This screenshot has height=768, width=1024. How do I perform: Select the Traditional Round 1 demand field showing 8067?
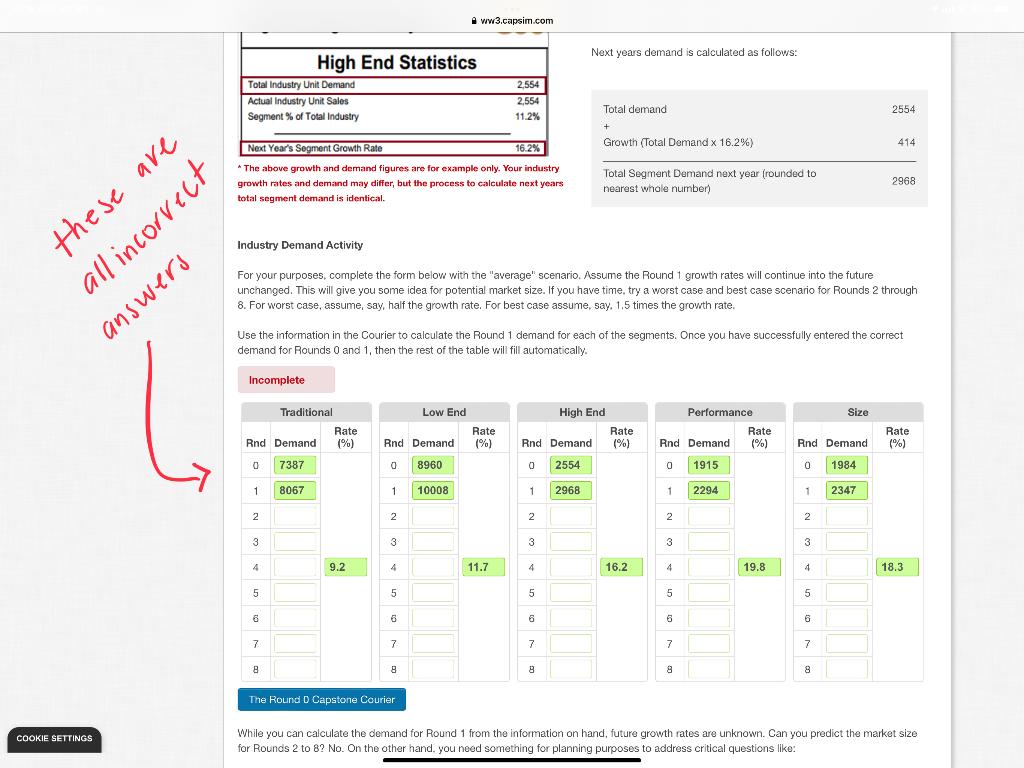click(294, 490)
